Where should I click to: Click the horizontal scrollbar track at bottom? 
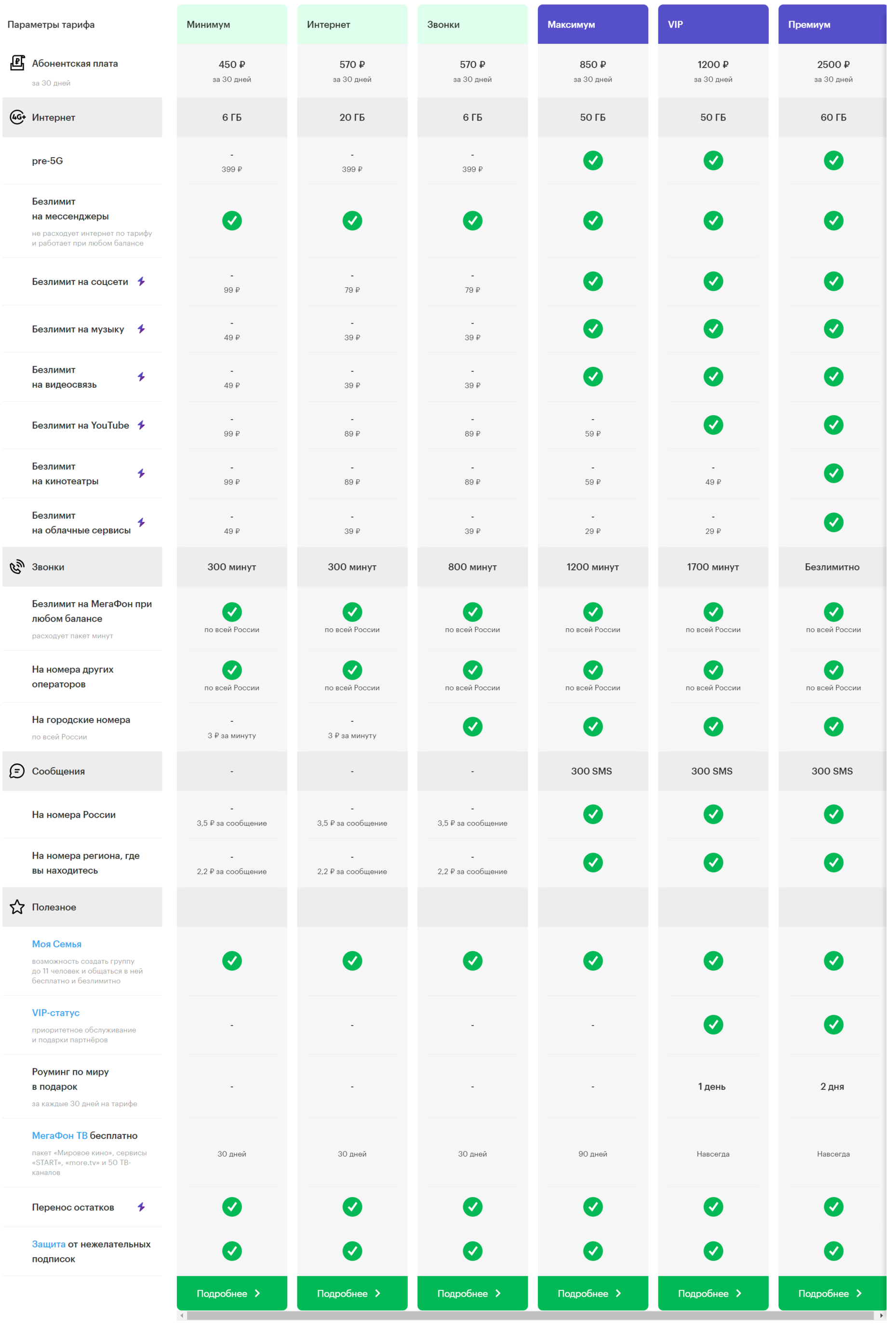click(x=530, y=1316)
